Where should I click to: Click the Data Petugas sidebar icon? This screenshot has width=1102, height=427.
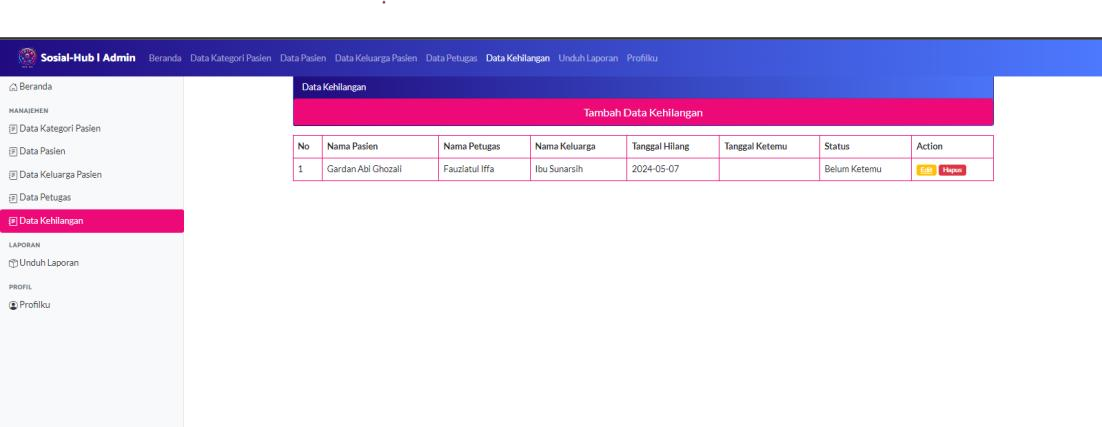(7, 198)
